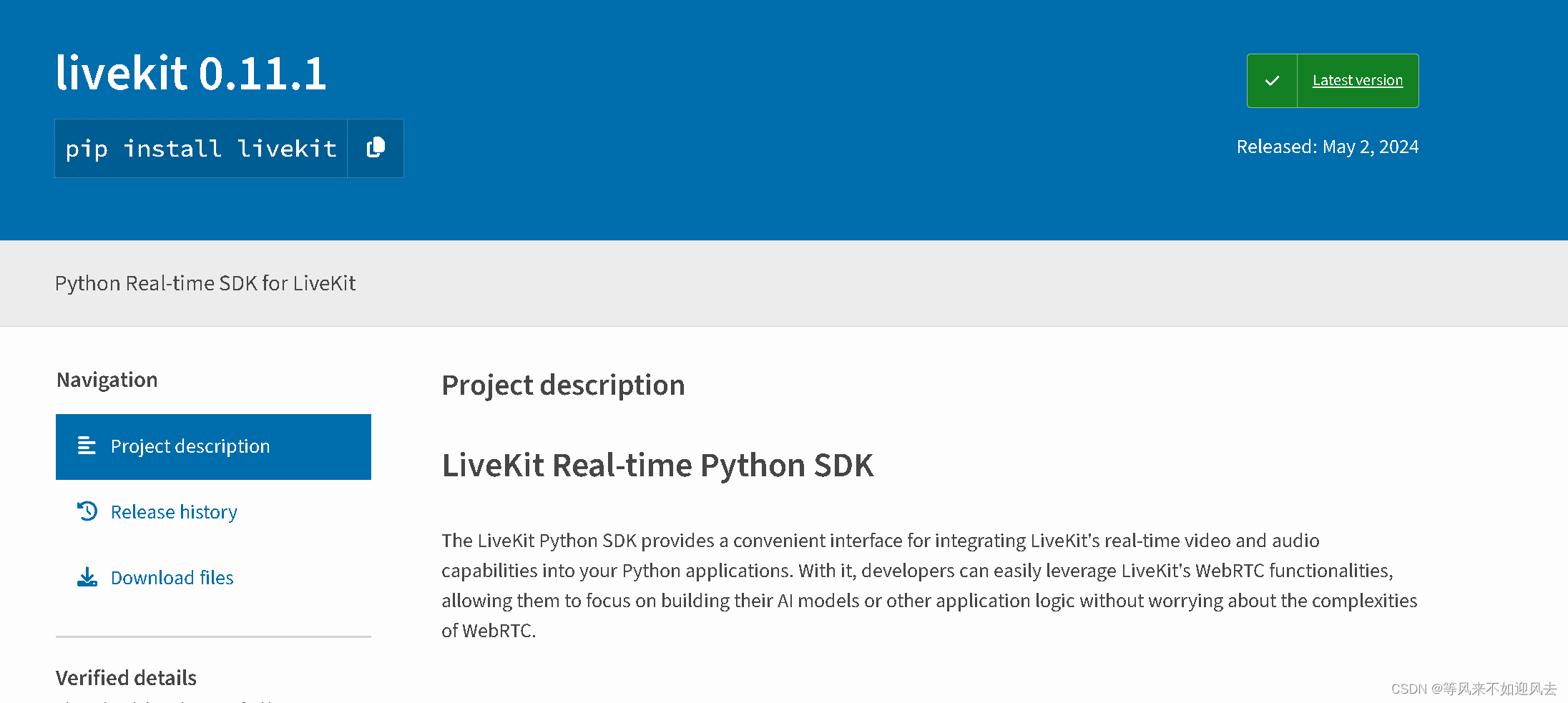Click the Download files arrow icon
This screenshot has height=703, width=1568.
pyautogui.click(x=87, y=577)
